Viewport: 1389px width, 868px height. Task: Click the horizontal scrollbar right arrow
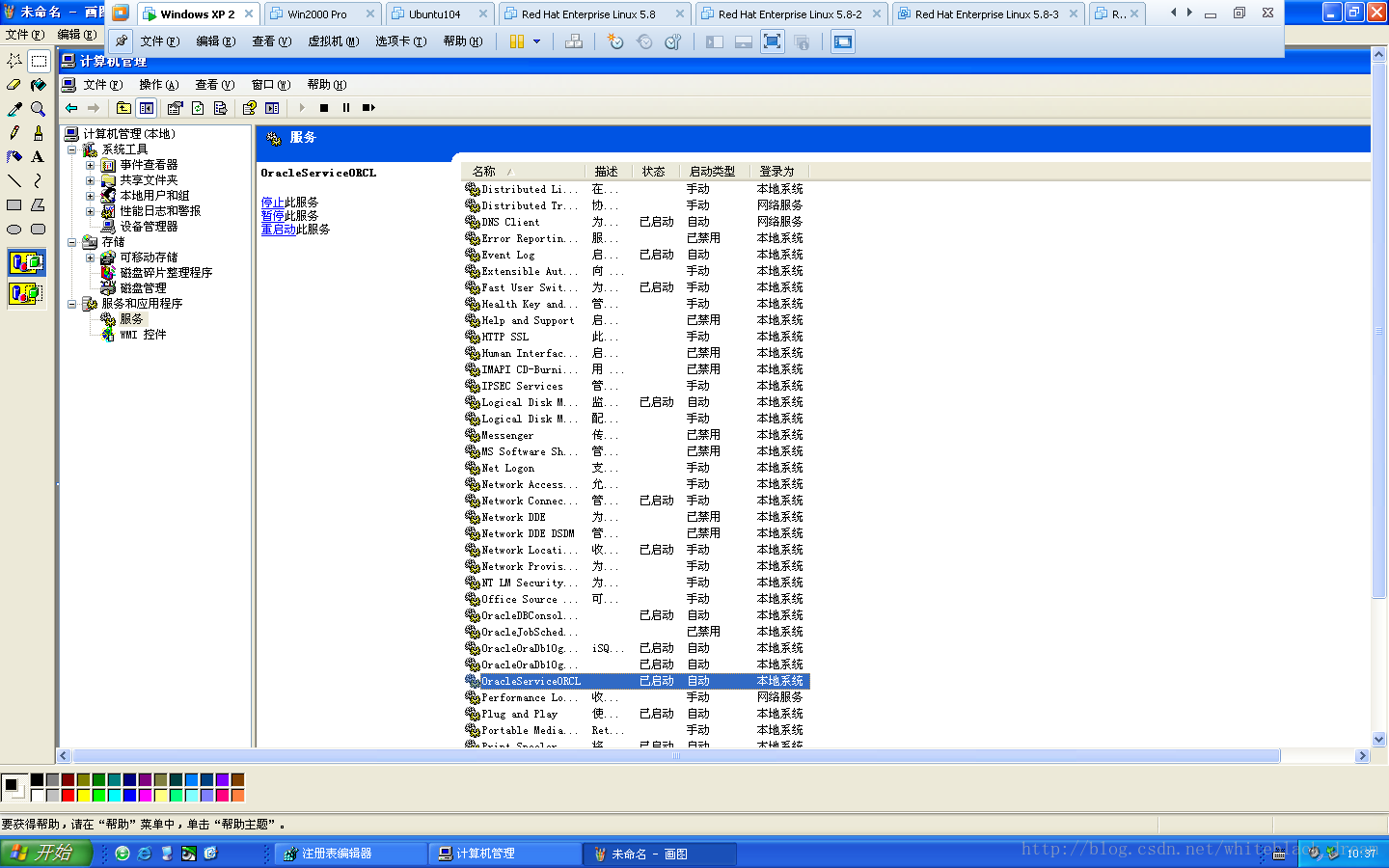[x=1363, y=756]
